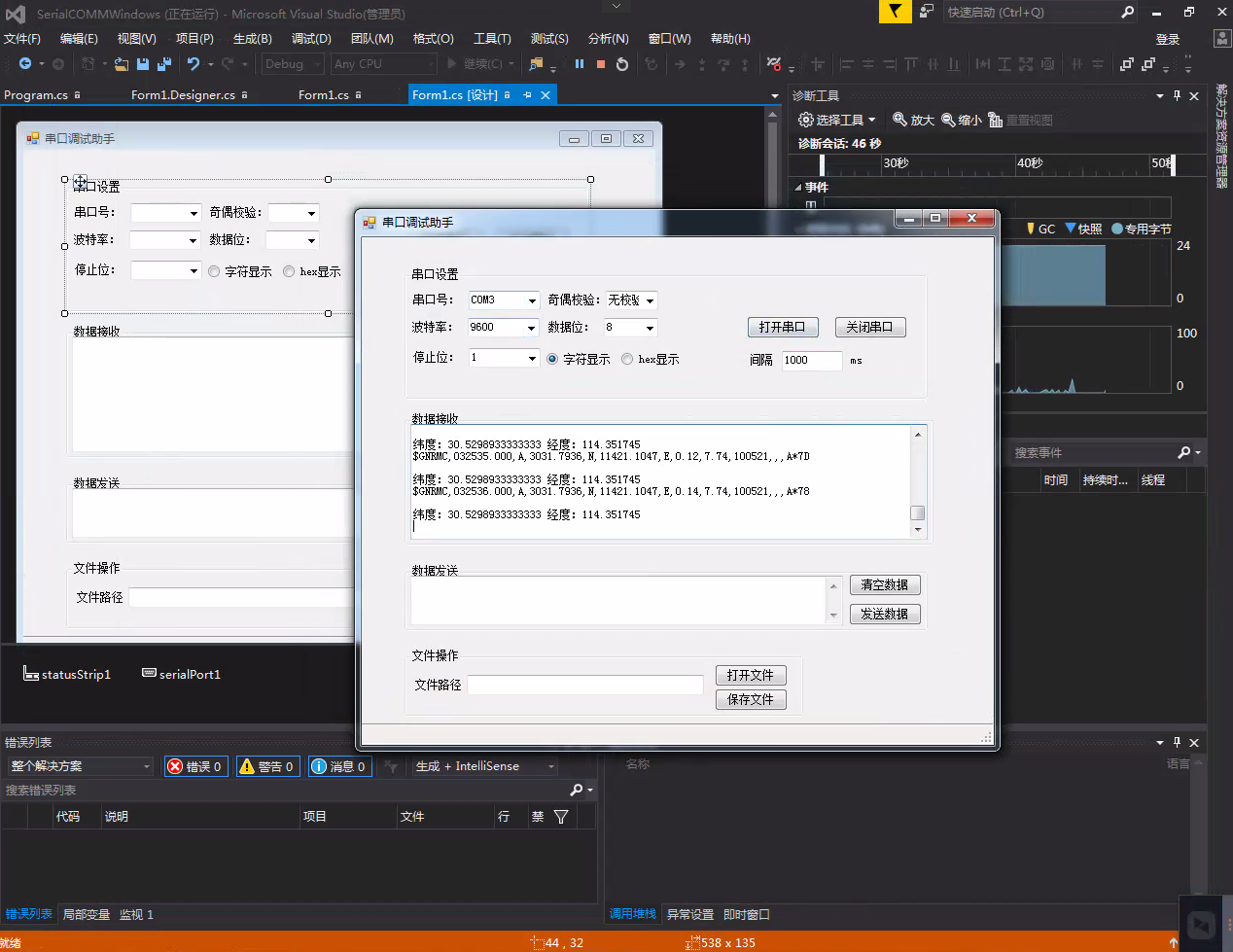
Task: Pause debugging with the pause icon
Action: pyautogui.click(x=580, y=64)
